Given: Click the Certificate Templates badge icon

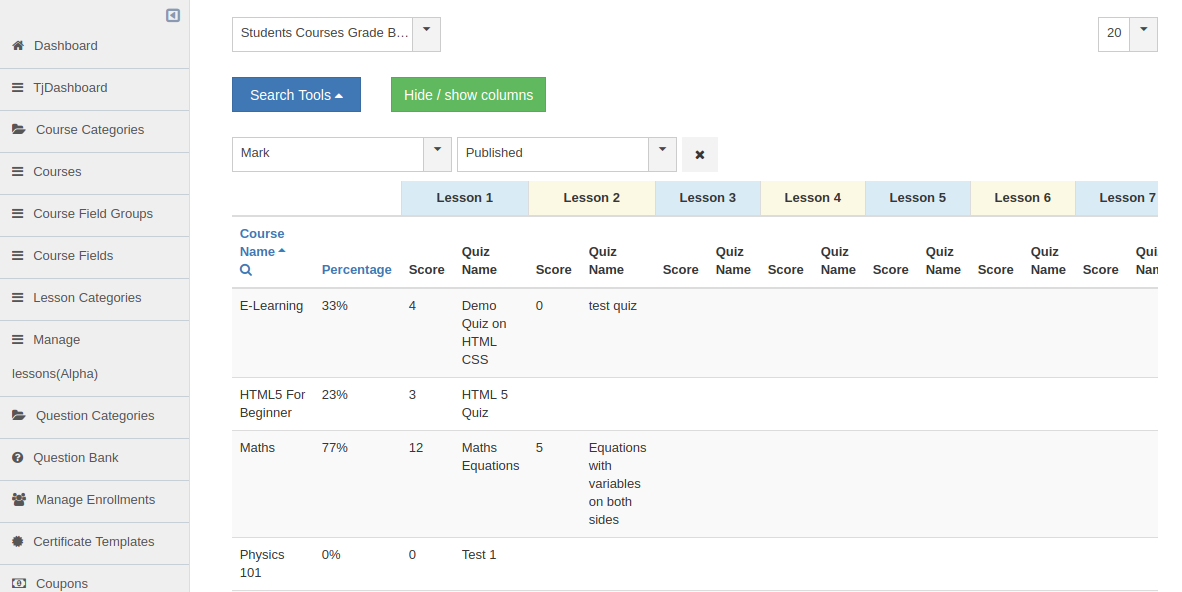Looking at the screenshot, I should click(x=18, y=542).
